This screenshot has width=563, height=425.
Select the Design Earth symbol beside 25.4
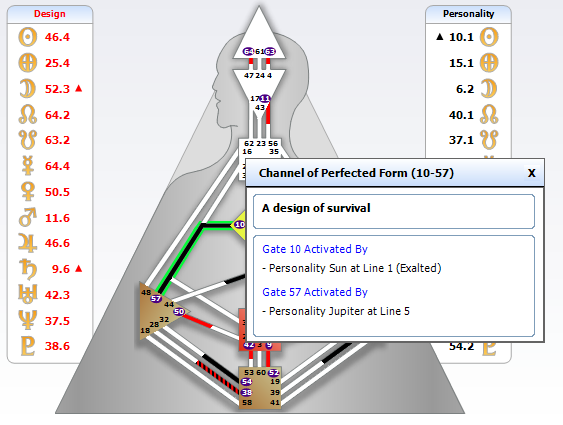28,63
